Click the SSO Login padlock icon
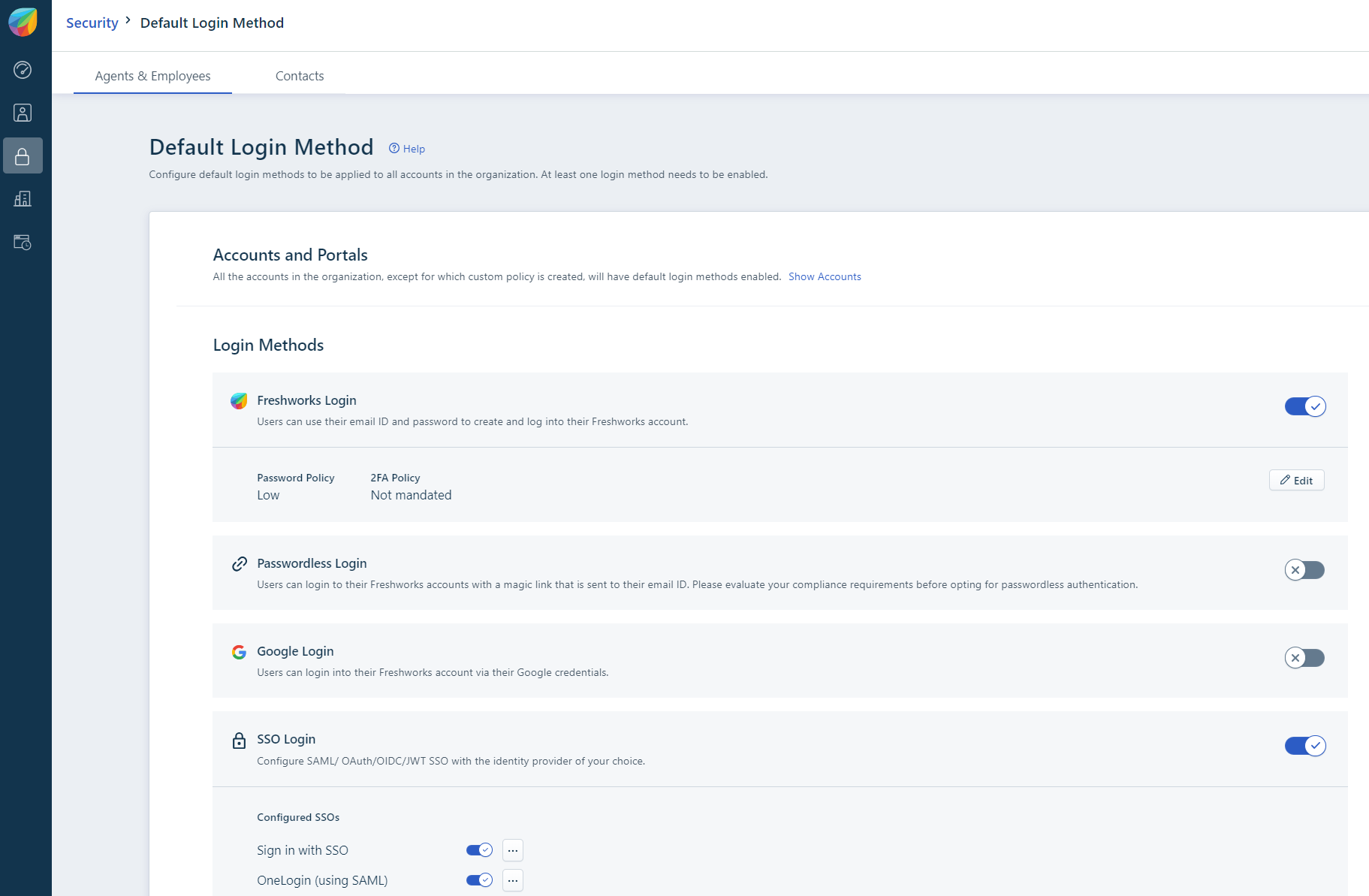Viewport: 1369px width, 896px height. [x=239, y=741]
